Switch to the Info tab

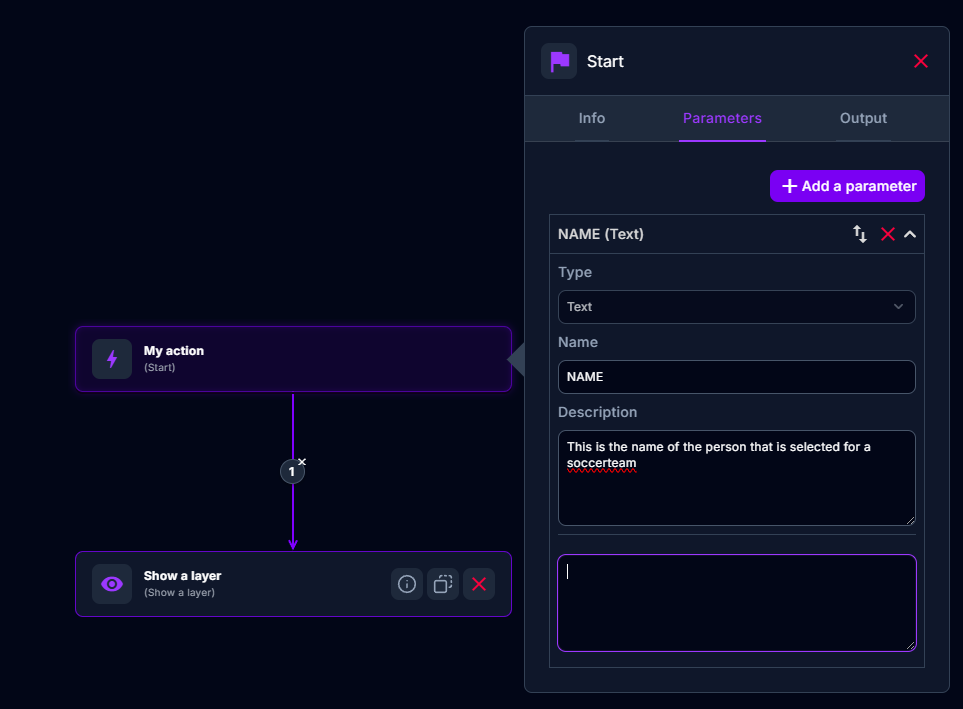pos(591,118)
